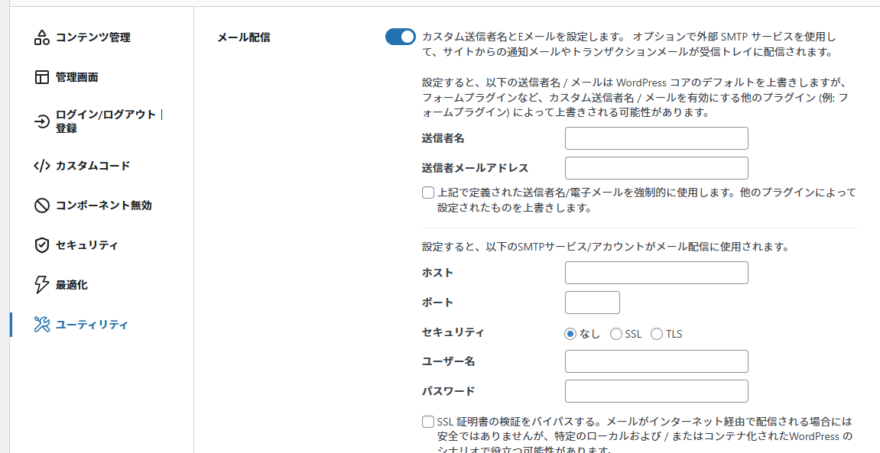880x453 pixels.
Task: Focus the パスワード input field
Action: pos(656,391)
